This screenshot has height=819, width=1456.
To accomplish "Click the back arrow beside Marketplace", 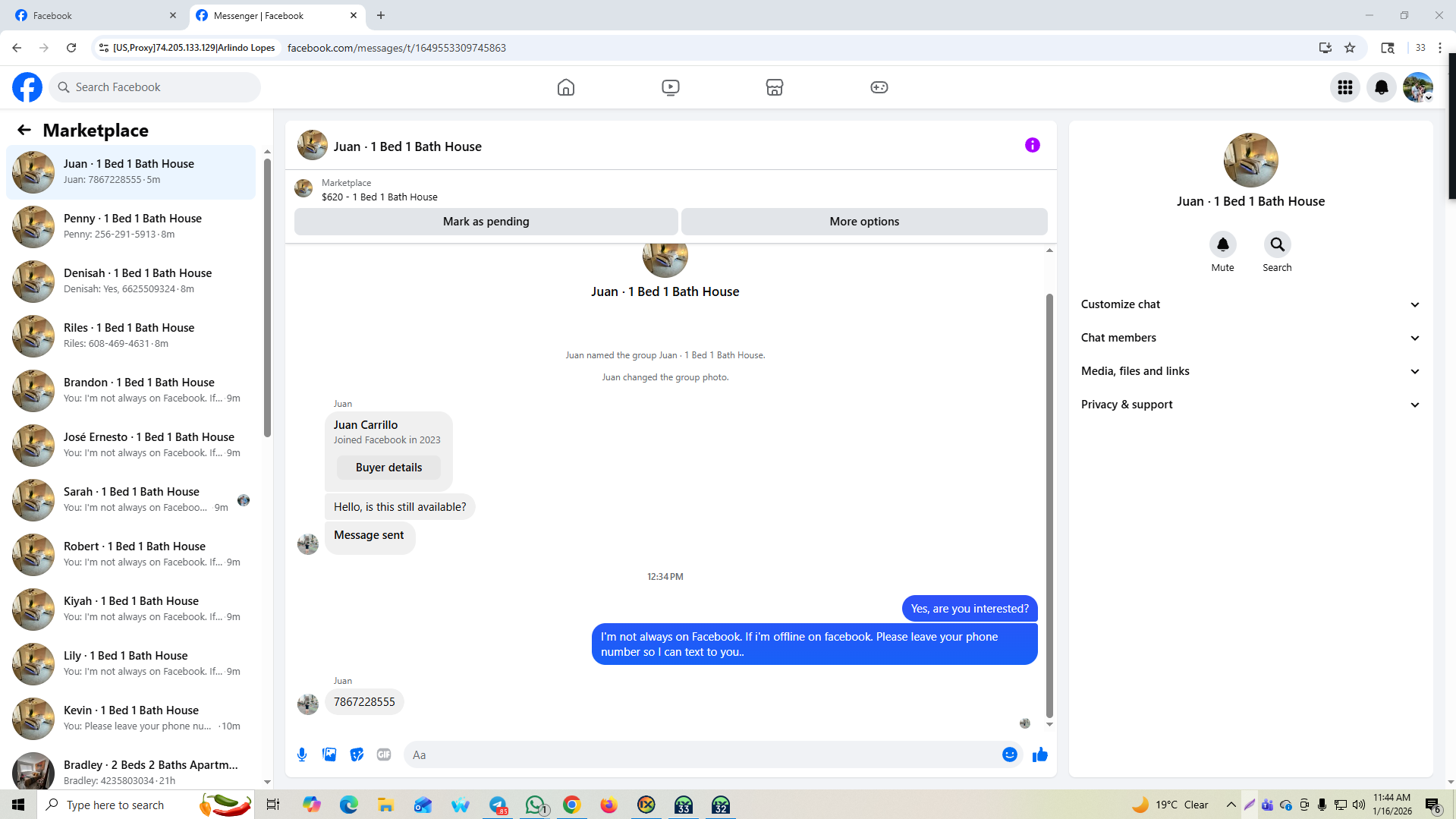I will tap(24, 130).
